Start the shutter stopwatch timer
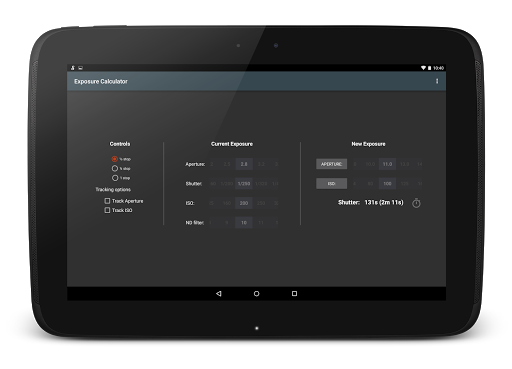 [416, 203]
